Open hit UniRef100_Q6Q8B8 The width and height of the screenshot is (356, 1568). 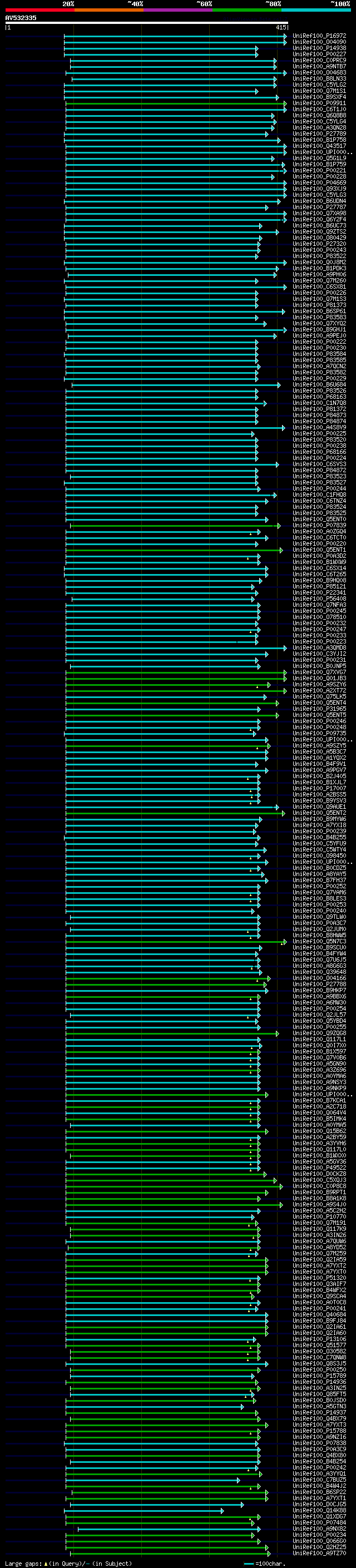(x=319, y=115)
